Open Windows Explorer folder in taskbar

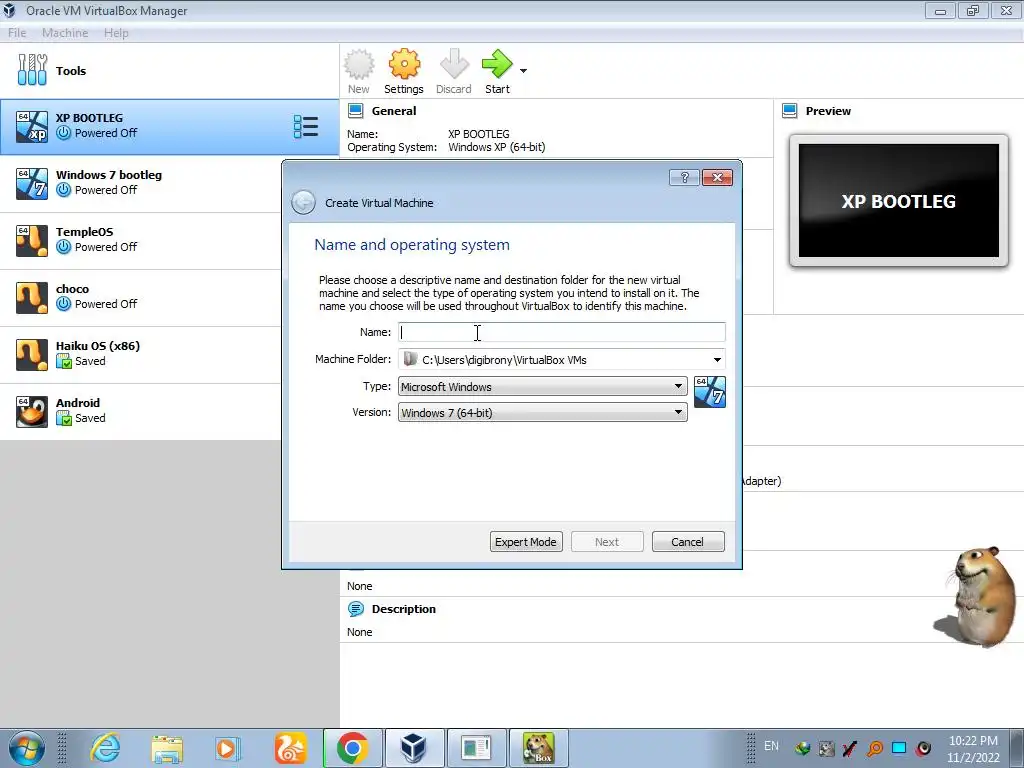point(167,748)
